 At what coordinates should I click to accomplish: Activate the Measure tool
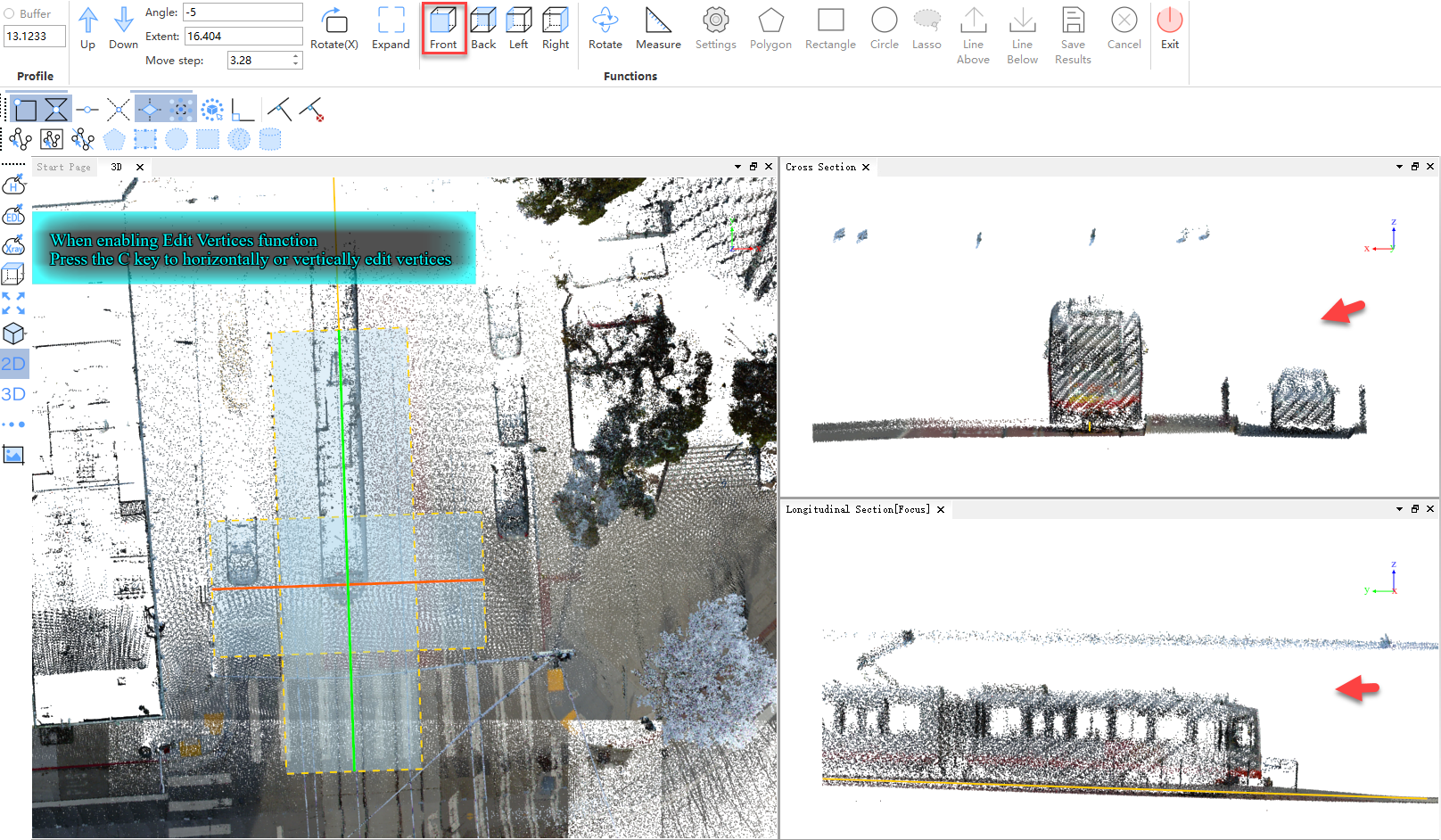click(x=658, y=29)
